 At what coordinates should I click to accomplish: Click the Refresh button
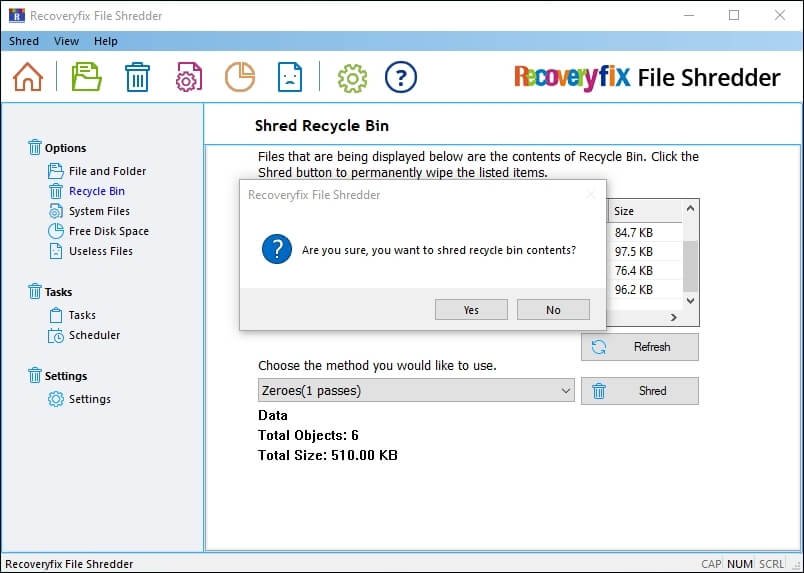pyautogui.click(x=640, y=347)
